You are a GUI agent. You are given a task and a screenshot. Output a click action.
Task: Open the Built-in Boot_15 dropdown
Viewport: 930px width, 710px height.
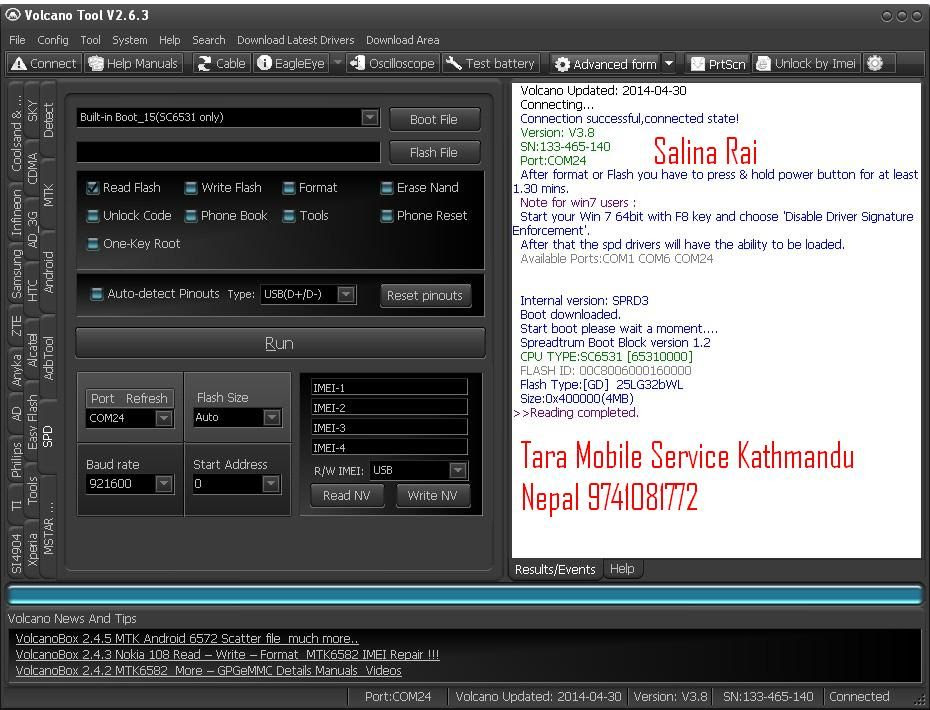[370, 117]
